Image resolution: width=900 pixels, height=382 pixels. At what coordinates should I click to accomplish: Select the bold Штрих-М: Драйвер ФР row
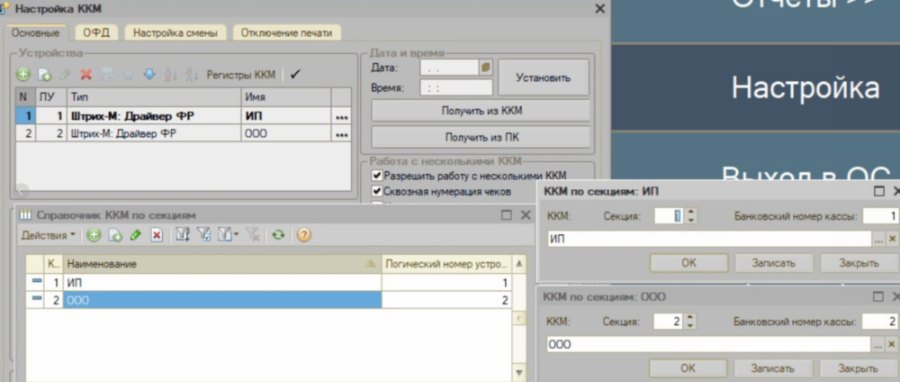tap(183, 116)
